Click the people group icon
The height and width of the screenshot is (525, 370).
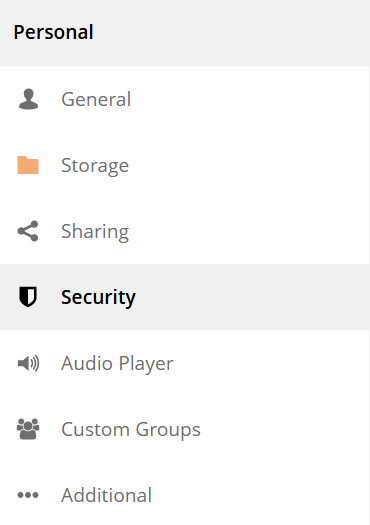(x=28, y=429)
